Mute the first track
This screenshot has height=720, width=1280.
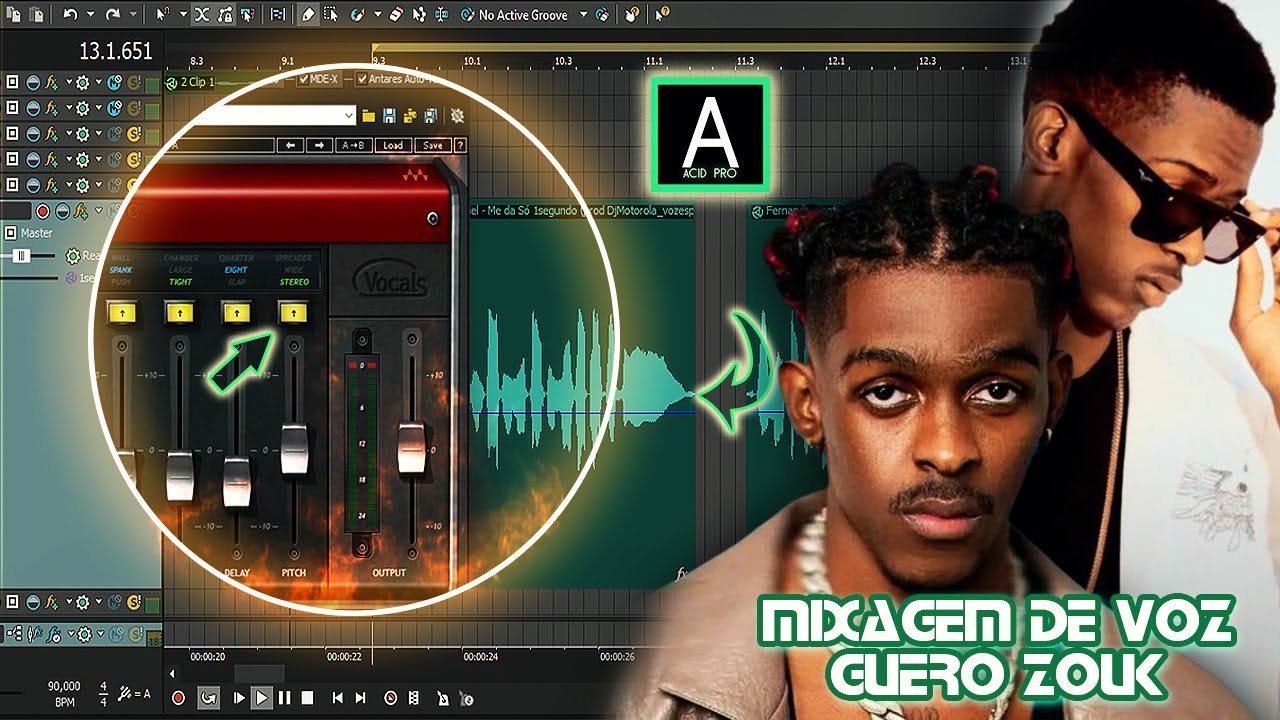click(x=115, y=82)
